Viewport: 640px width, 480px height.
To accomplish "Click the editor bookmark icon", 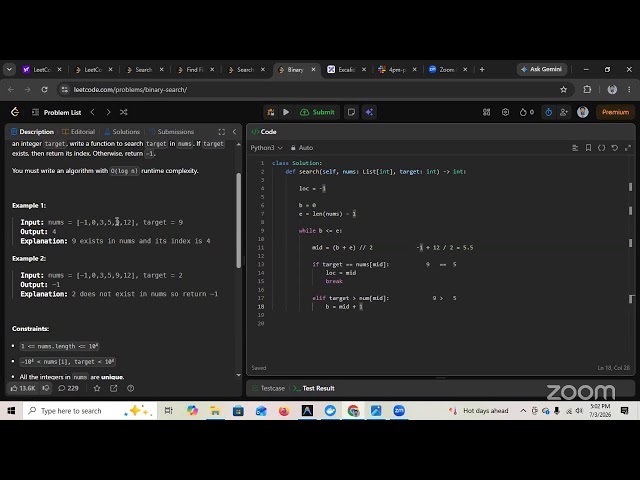I will coord(588,148).
